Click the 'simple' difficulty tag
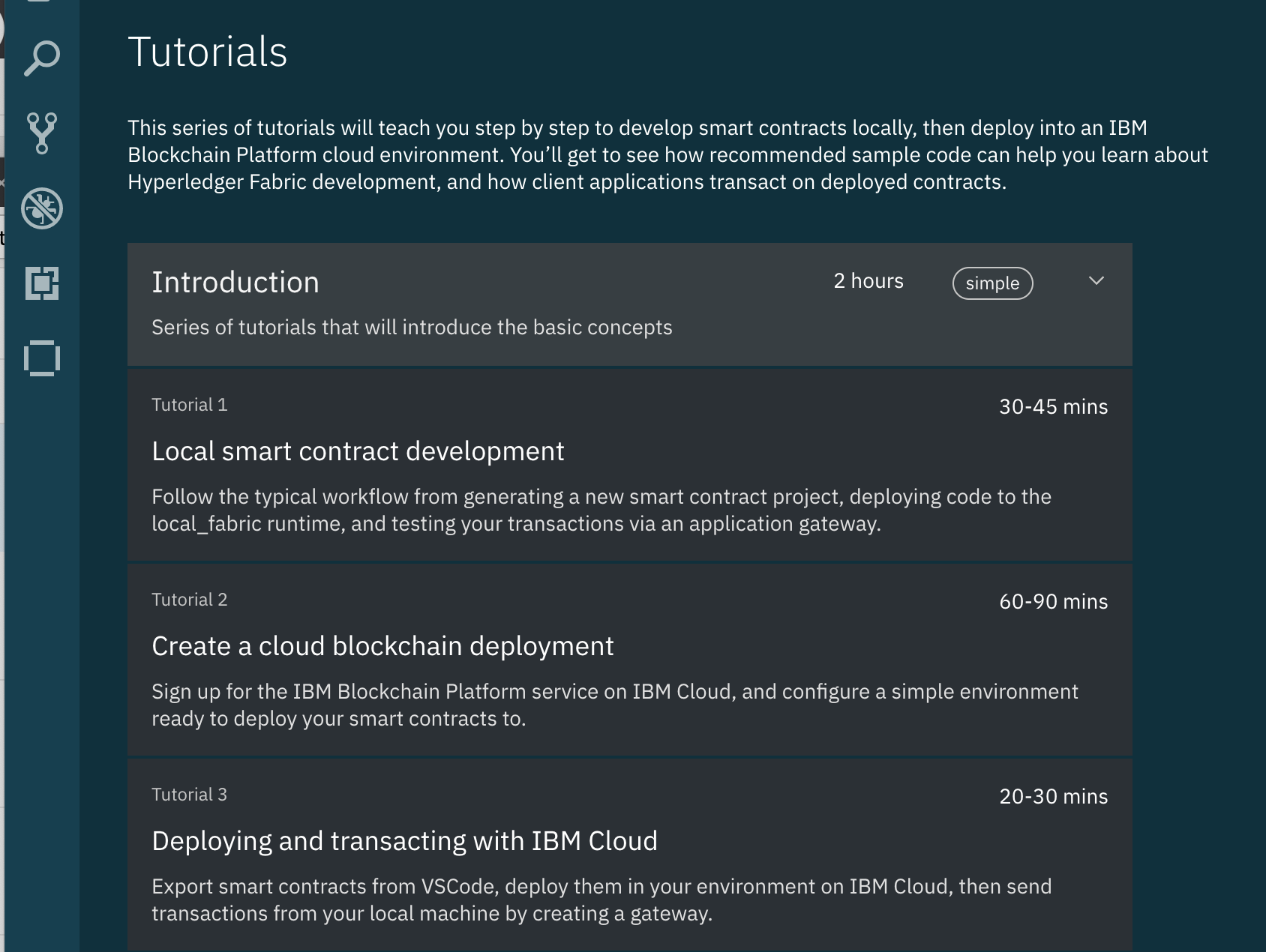This screenshot has width=1266, height=952. point(992,283)
